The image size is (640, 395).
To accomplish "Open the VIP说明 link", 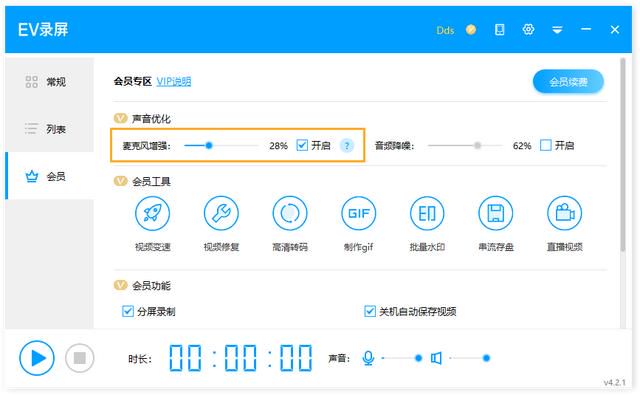I will click(173, 82).
